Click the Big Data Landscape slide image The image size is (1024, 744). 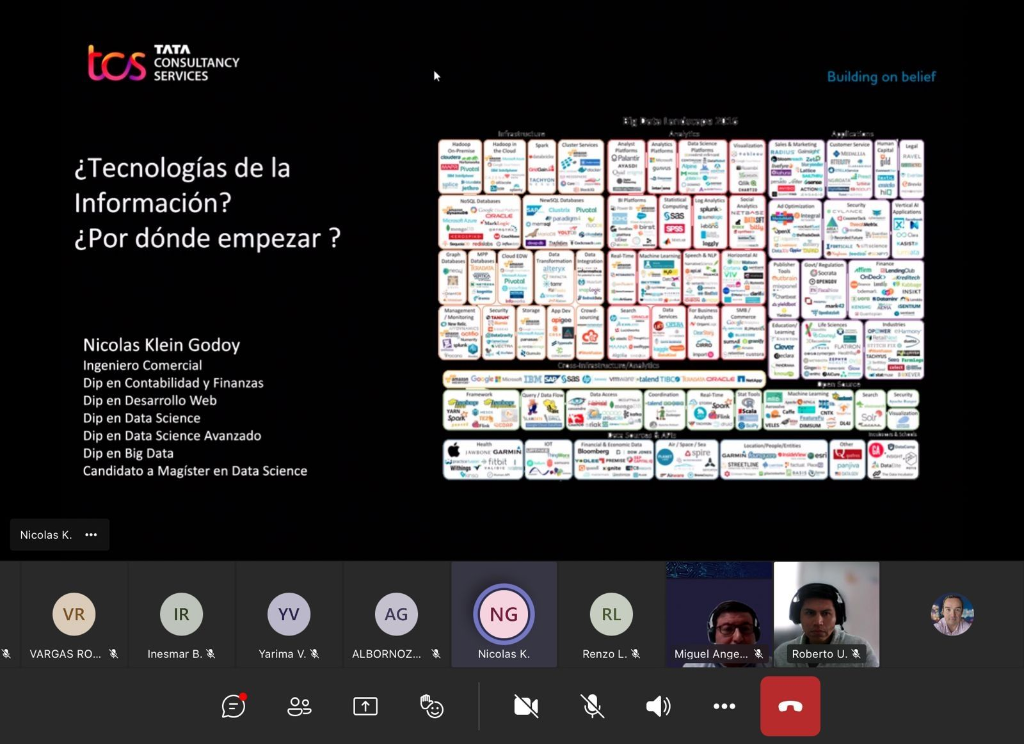[681, 298]
